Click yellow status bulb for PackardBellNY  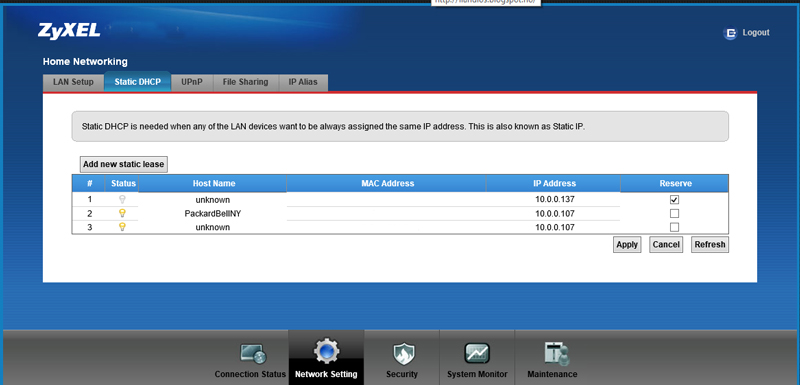pos(122,213)
